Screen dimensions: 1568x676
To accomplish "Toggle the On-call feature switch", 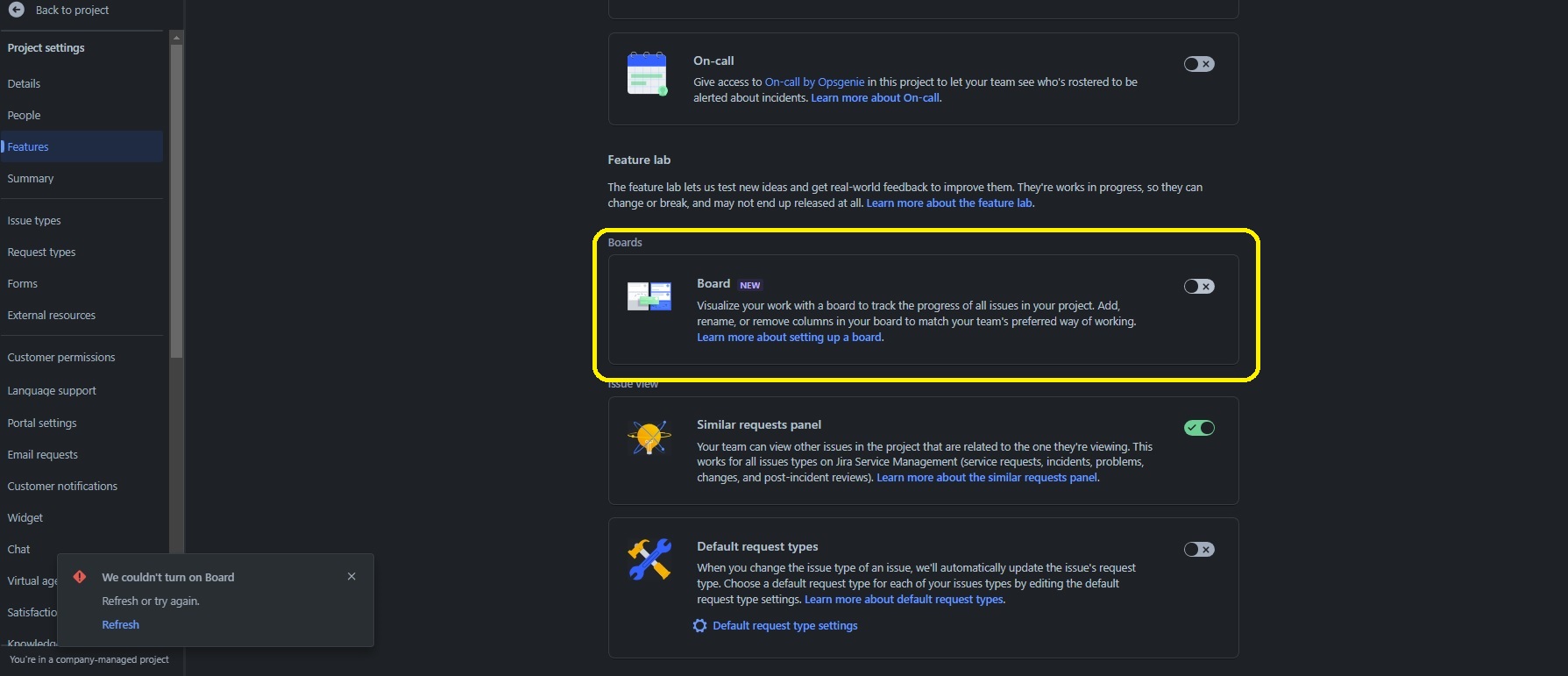I will pos(1199,64).
